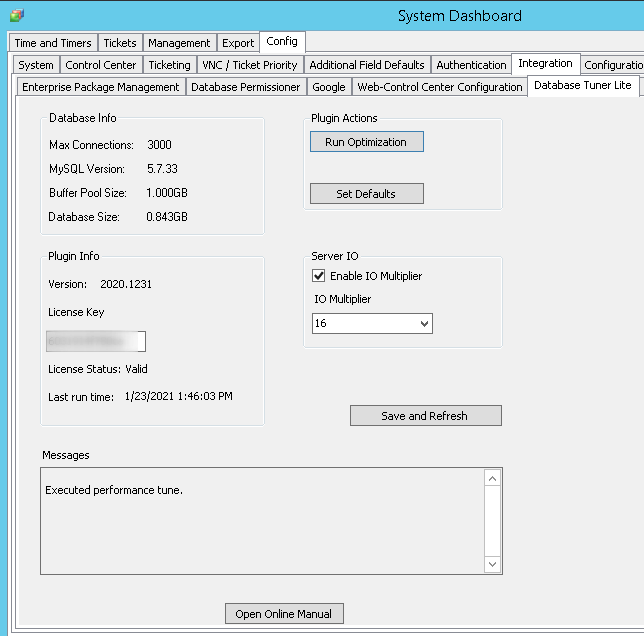Switch to the Export tab
Image resolution: width=644 pixels, height=636 pixels.
click(238, 43)
